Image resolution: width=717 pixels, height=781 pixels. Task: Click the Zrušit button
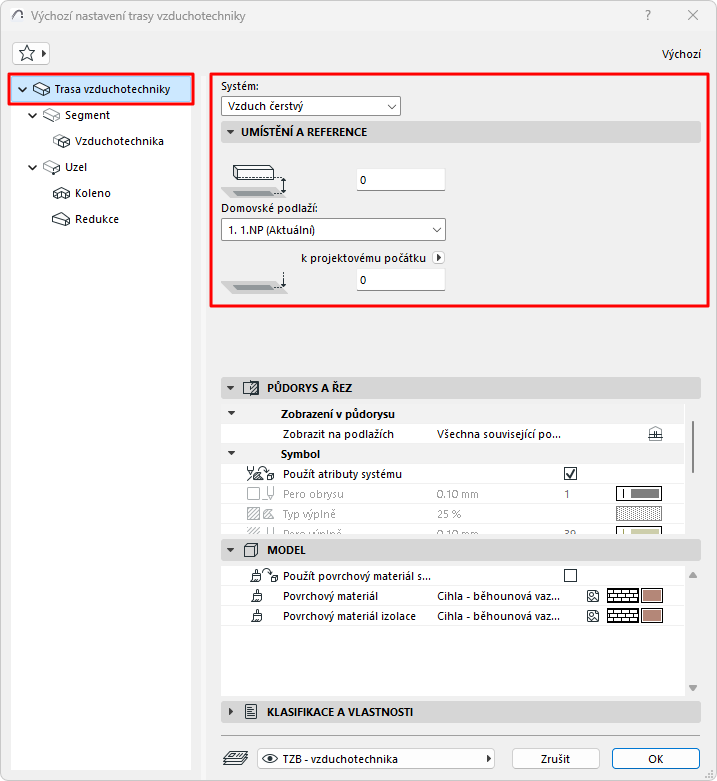tap(556, 759)
